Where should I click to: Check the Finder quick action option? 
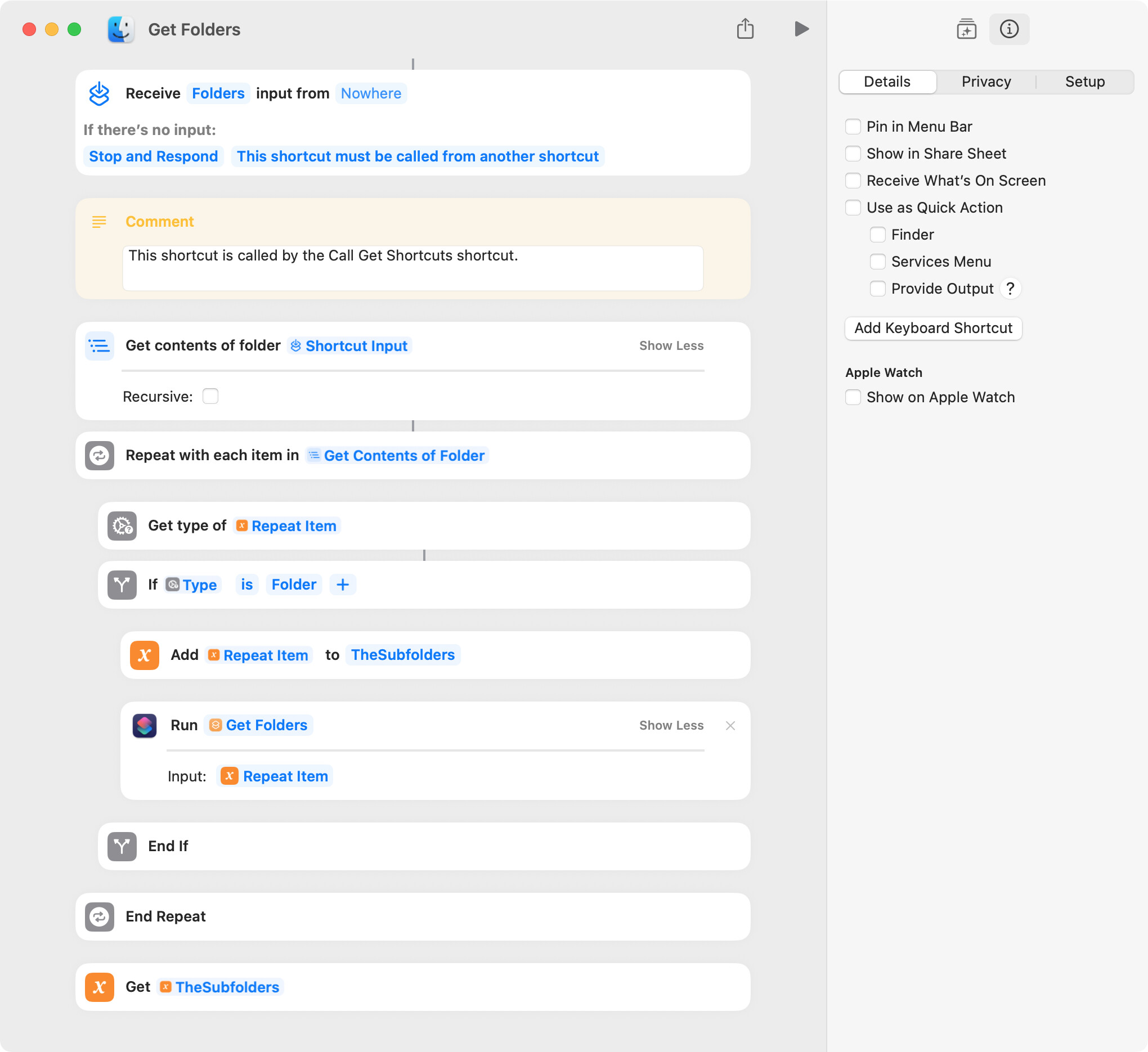tap(877, 235)
